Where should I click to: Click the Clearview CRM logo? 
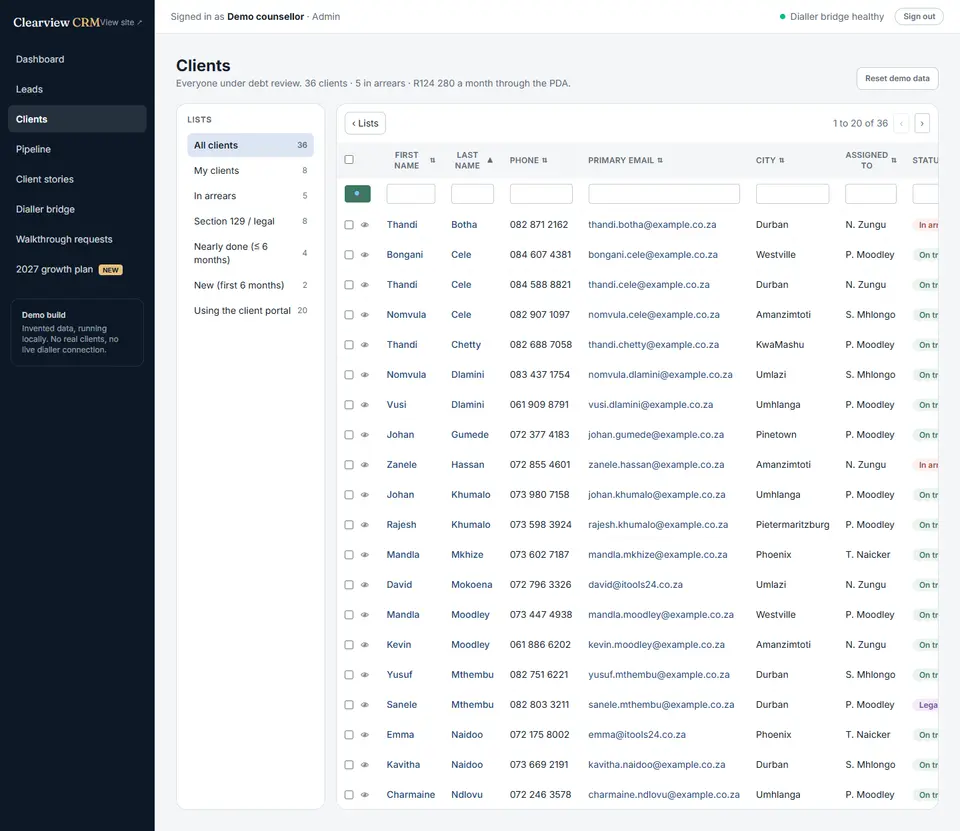56,22
